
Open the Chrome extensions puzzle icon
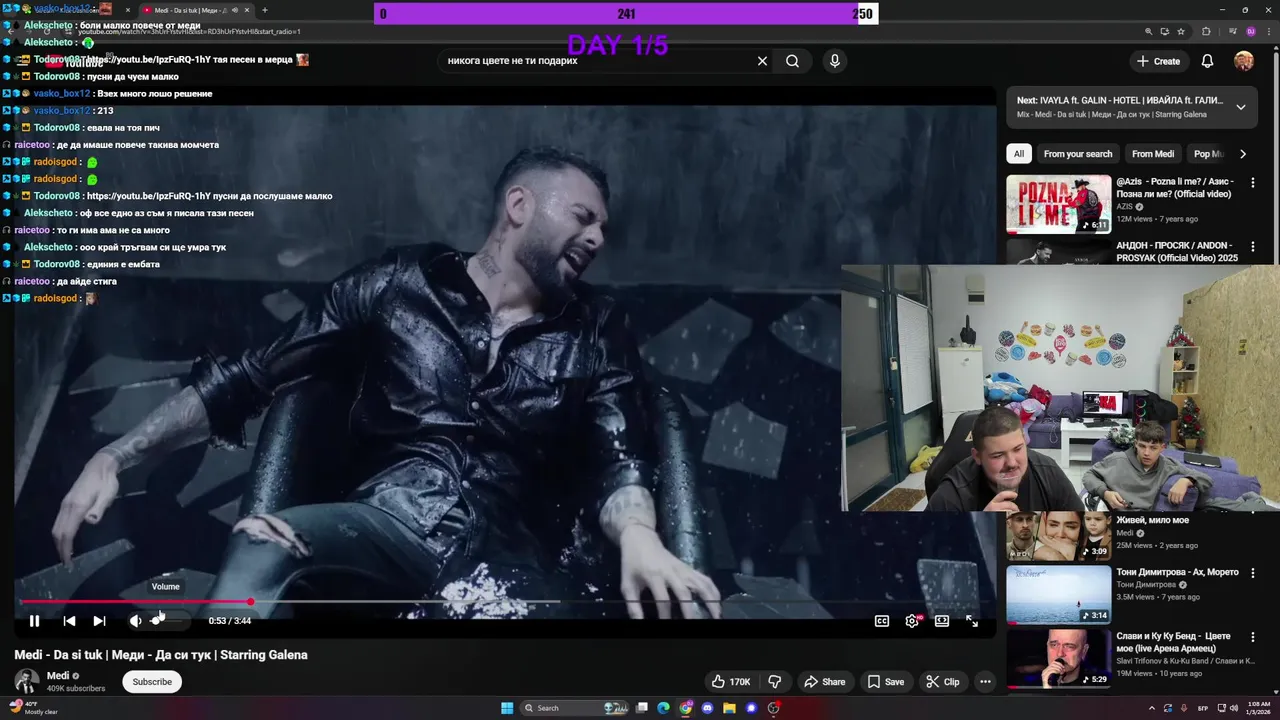coord(1206,32)
